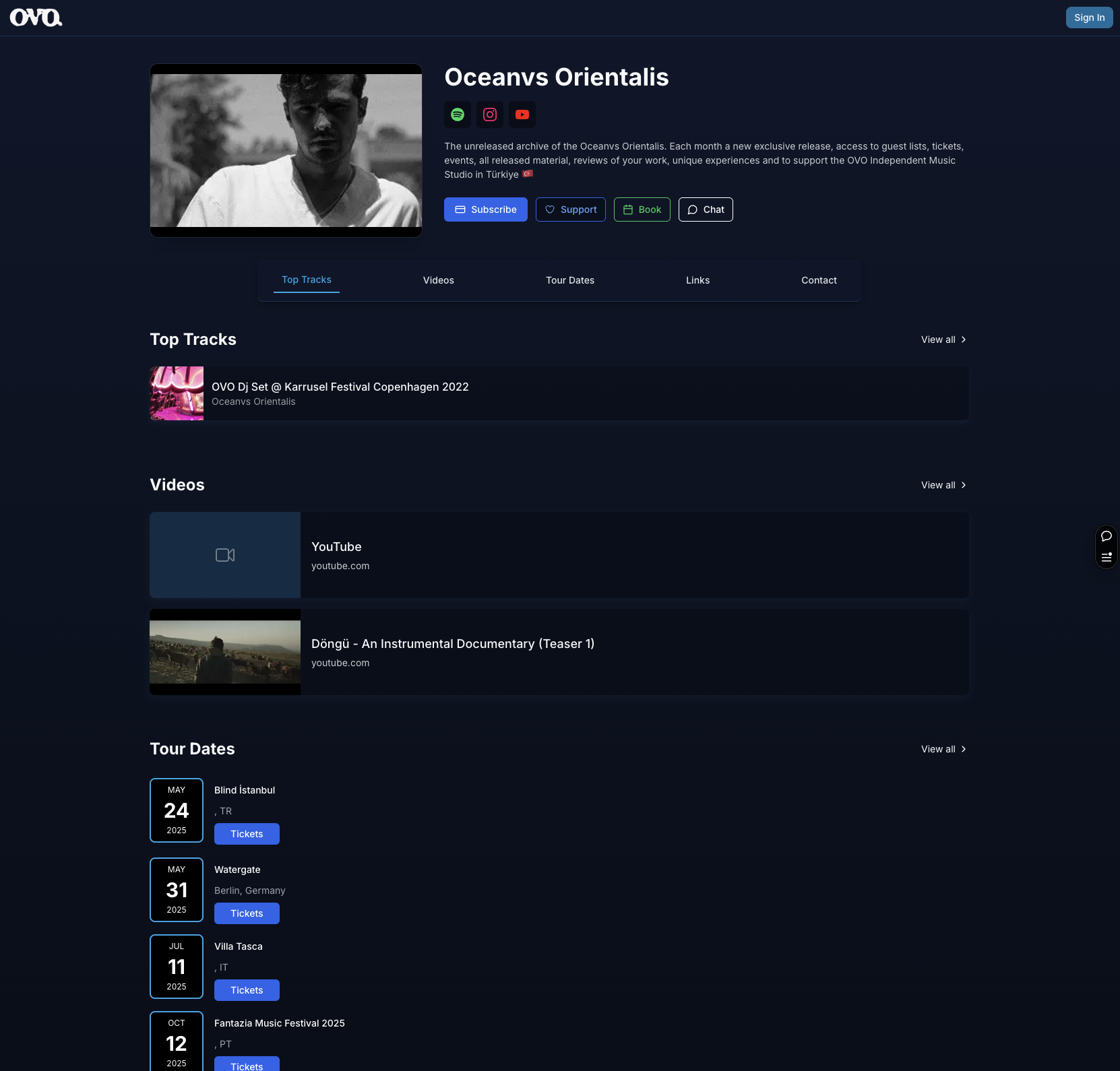Open floating list menu icon on right edge
Image resolution: width=1120 pixels, height=1071 pixels.
(1107, 557)
